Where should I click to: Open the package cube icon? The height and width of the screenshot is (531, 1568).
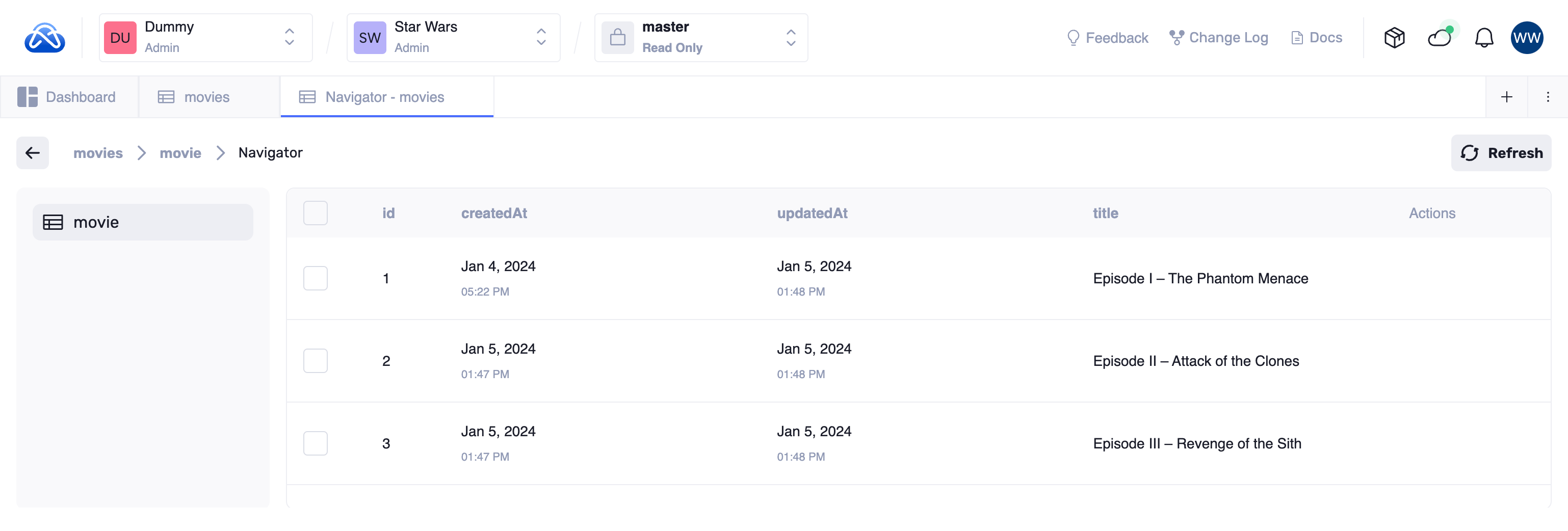pos(1394,38)
